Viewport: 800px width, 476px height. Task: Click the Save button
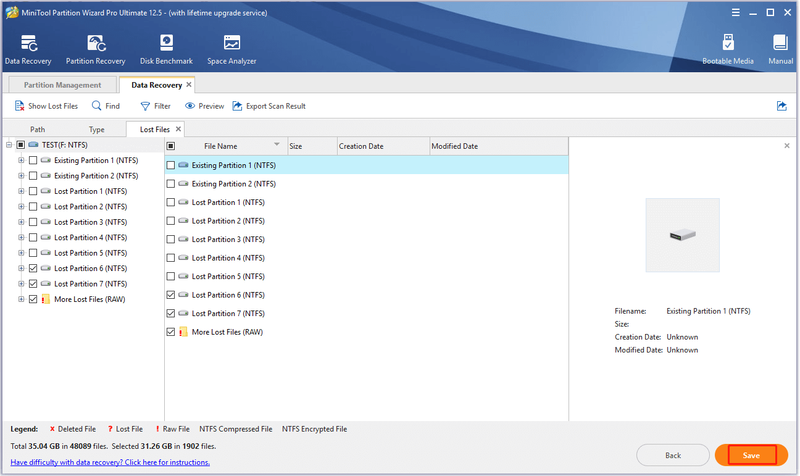[751, 455]
